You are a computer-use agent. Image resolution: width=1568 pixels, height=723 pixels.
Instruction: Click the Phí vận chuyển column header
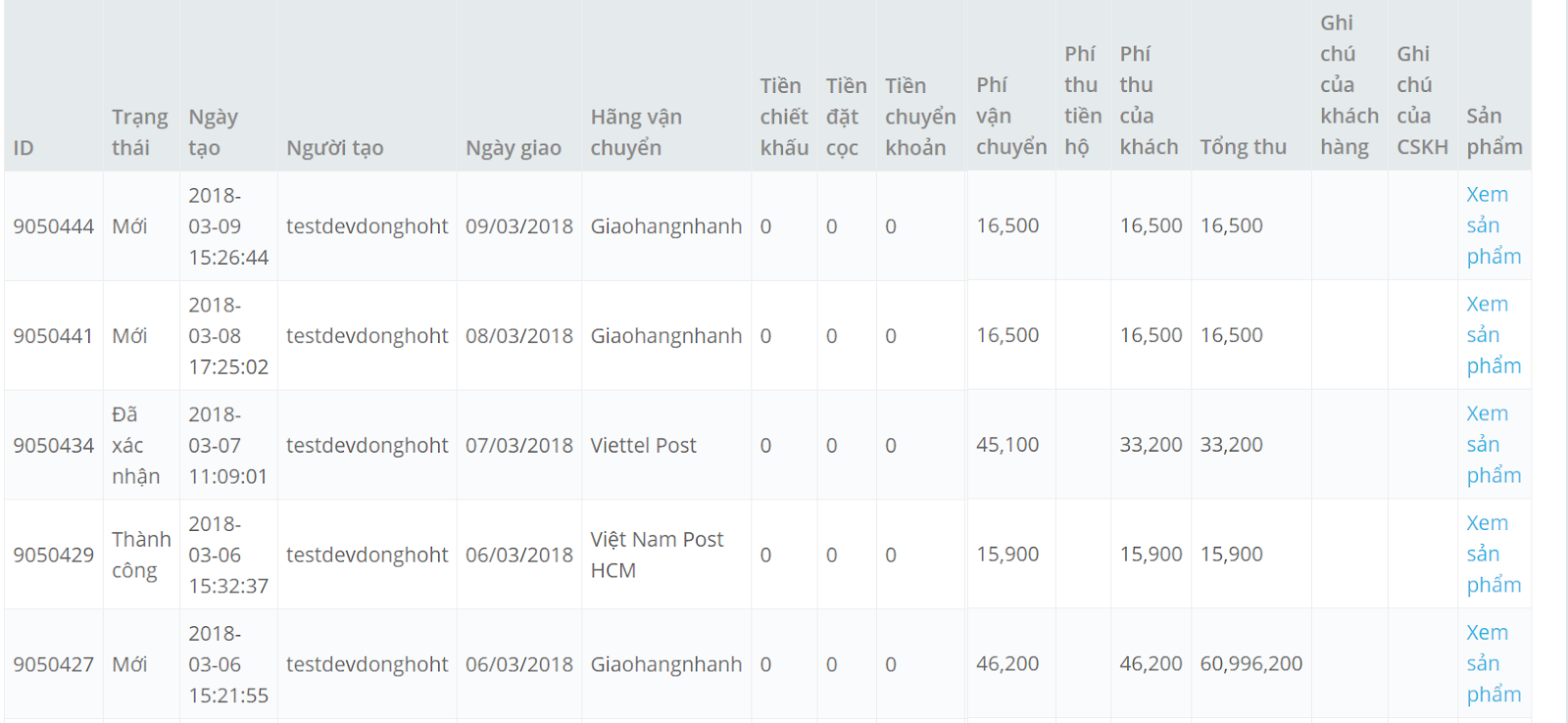[1011, 116]
